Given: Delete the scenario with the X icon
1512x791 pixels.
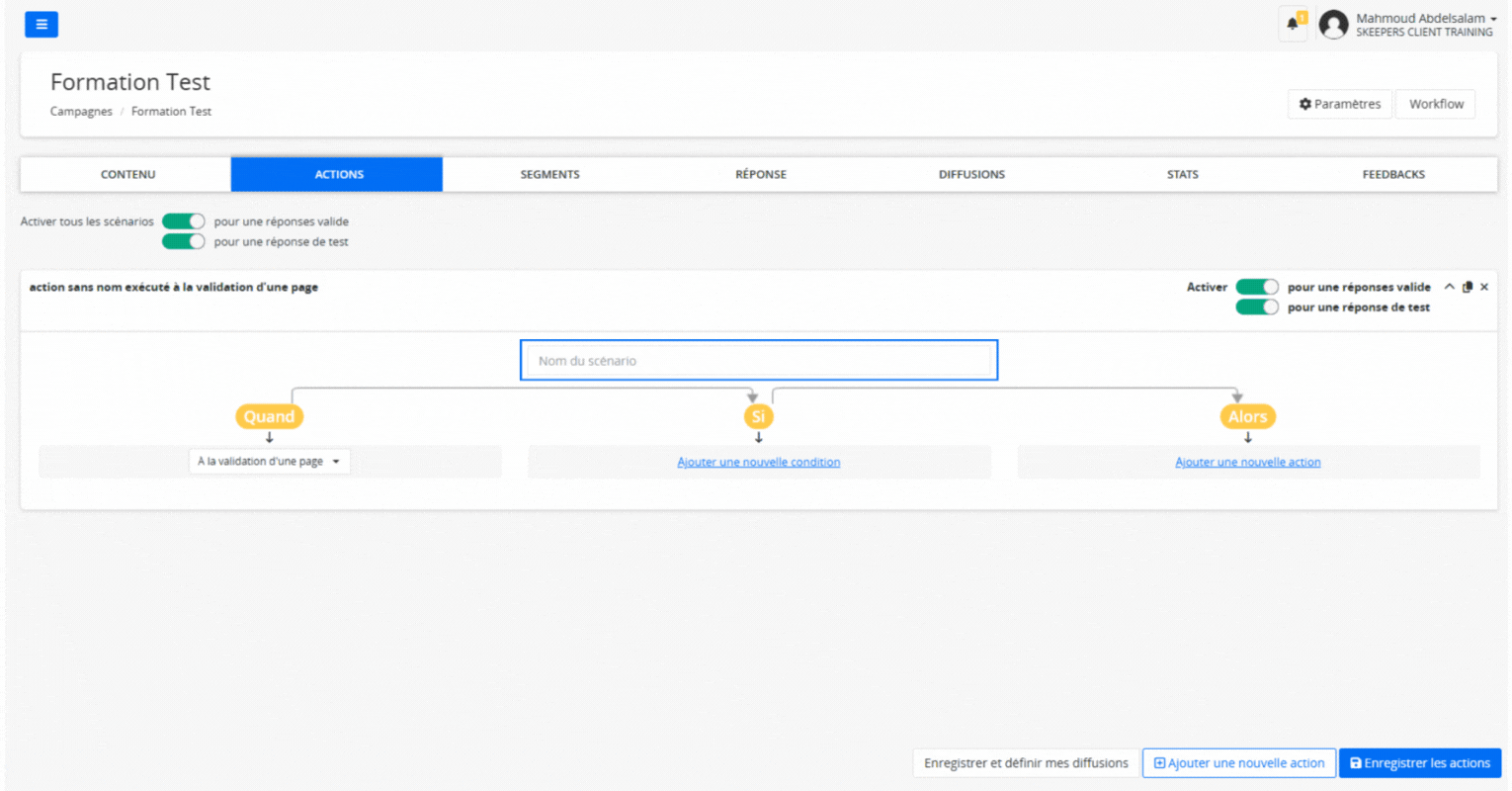Looking at the screenshot, I should (1484, 288).
